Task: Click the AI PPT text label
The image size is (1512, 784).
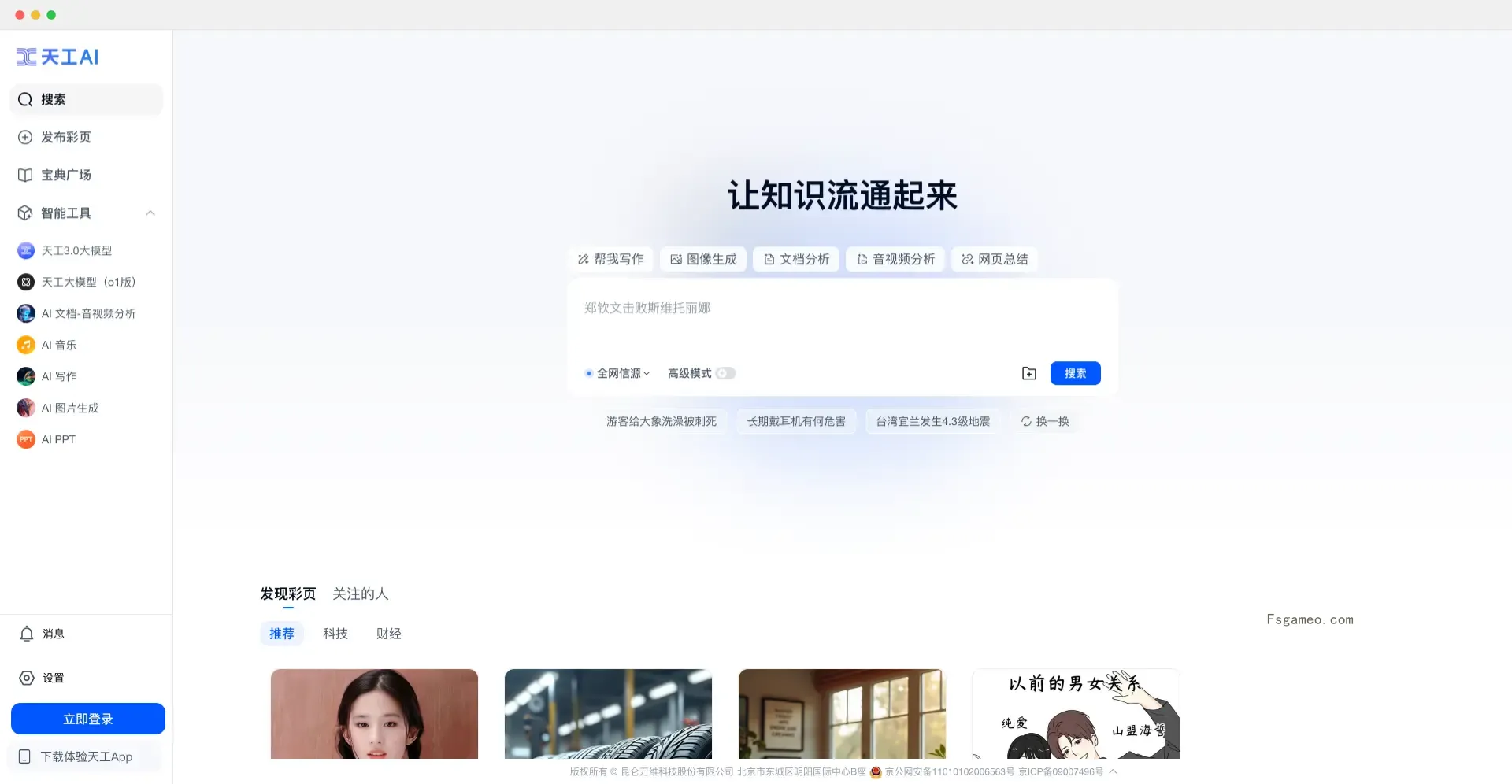Action: (x=58, y=439)
